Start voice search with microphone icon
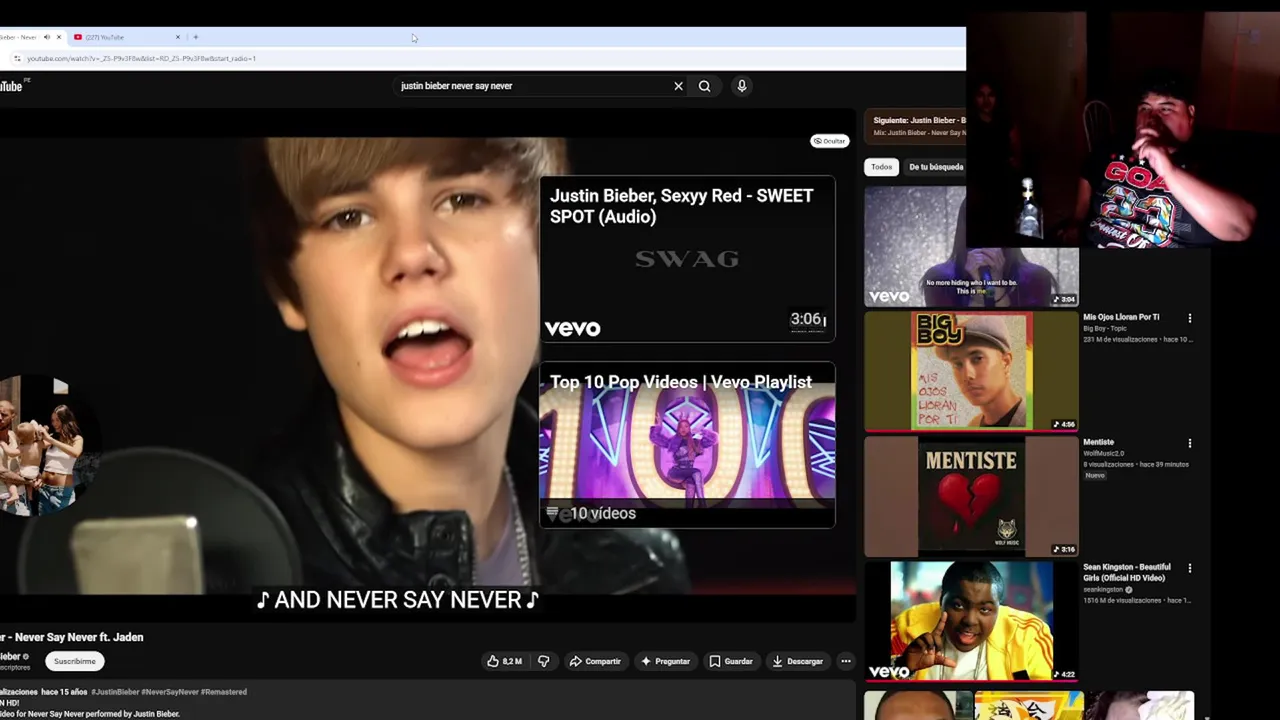The height and width of the screenshot is (720, 1280). pyautogui.click(x=742, y=86)
